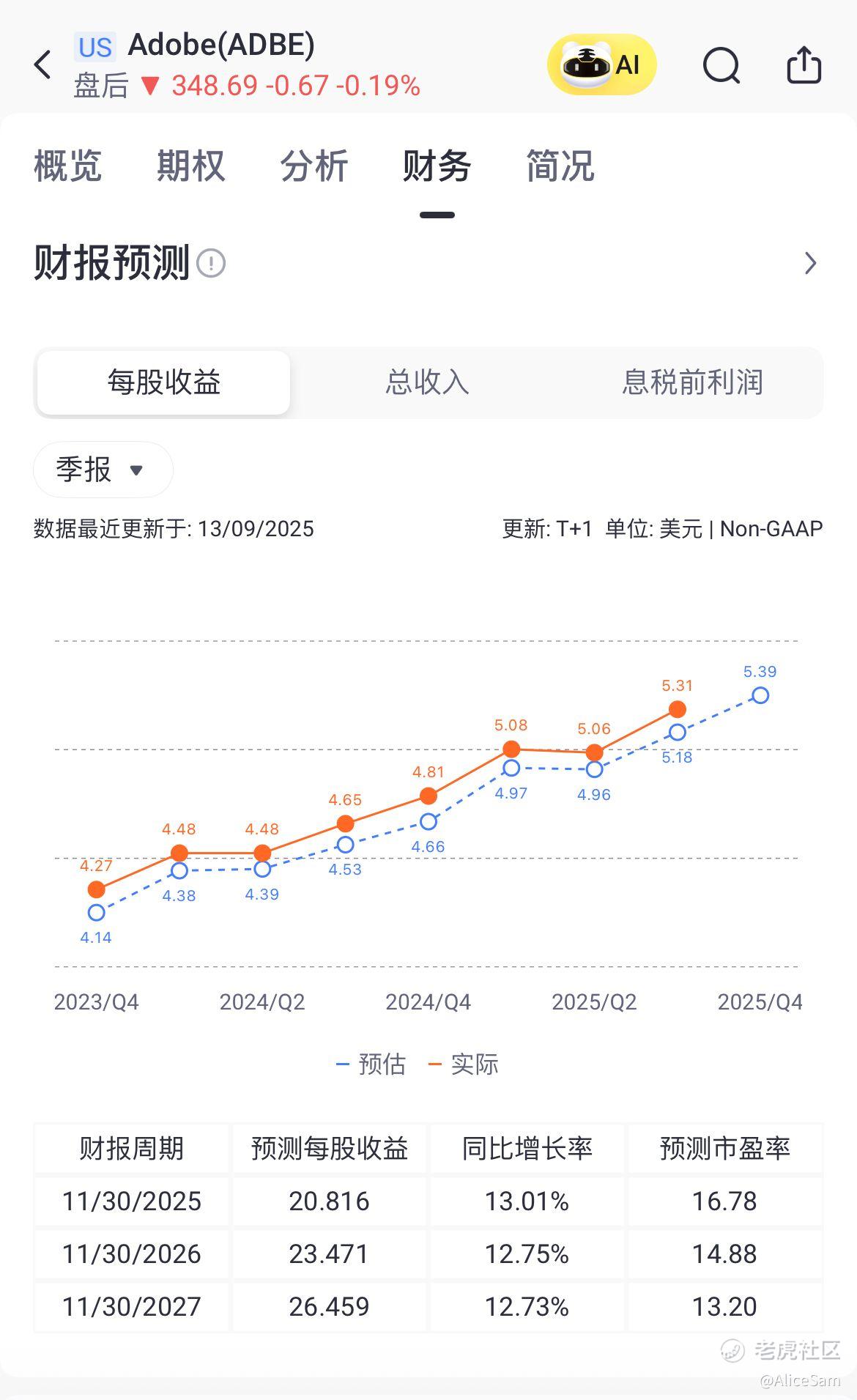Tap the 预测每股收益 column header
Screen dimensions: 857x1400
click(x=330, y=1149)
